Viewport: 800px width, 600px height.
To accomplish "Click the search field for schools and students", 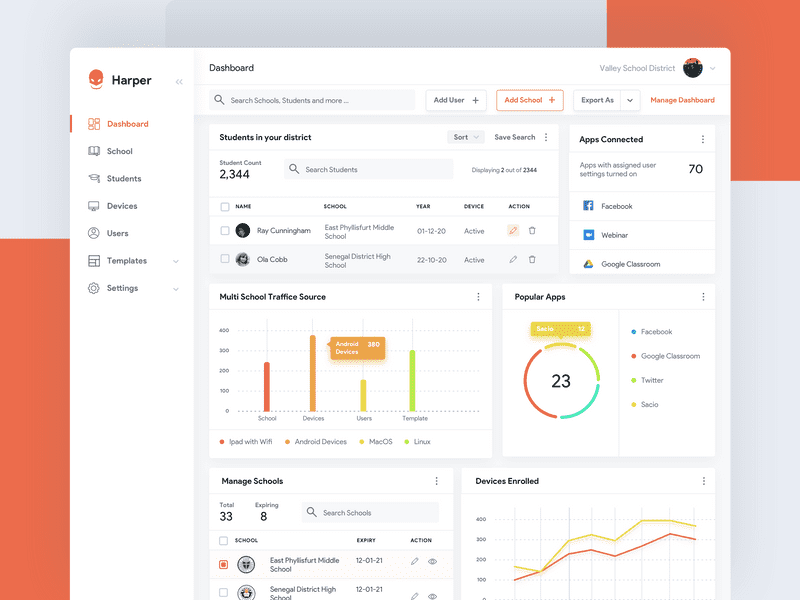I will [x=312, y=100].
